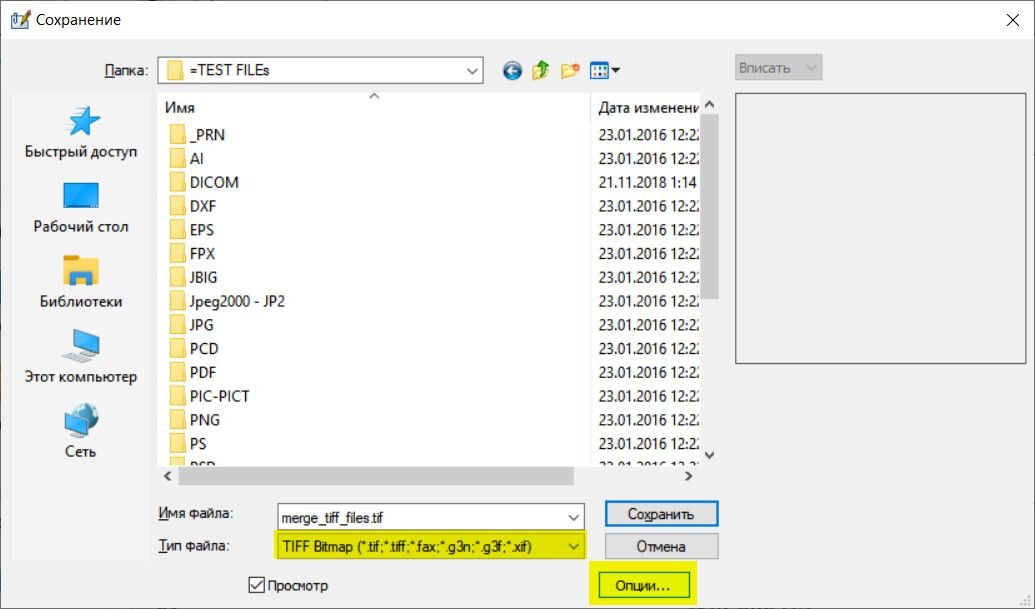Screen dimensions: 1035x609
Task: Open the Тип файла TIFF Bitmap dropdown
Action: pos(430,546)
